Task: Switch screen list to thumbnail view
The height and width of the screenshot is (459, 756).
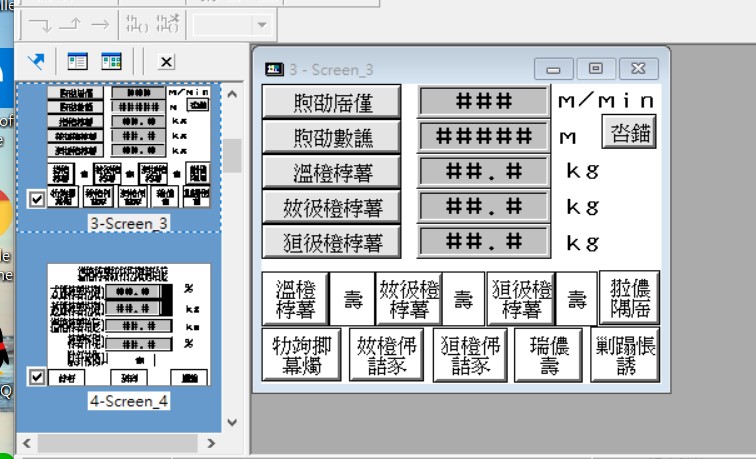Action: coord(111,62)
